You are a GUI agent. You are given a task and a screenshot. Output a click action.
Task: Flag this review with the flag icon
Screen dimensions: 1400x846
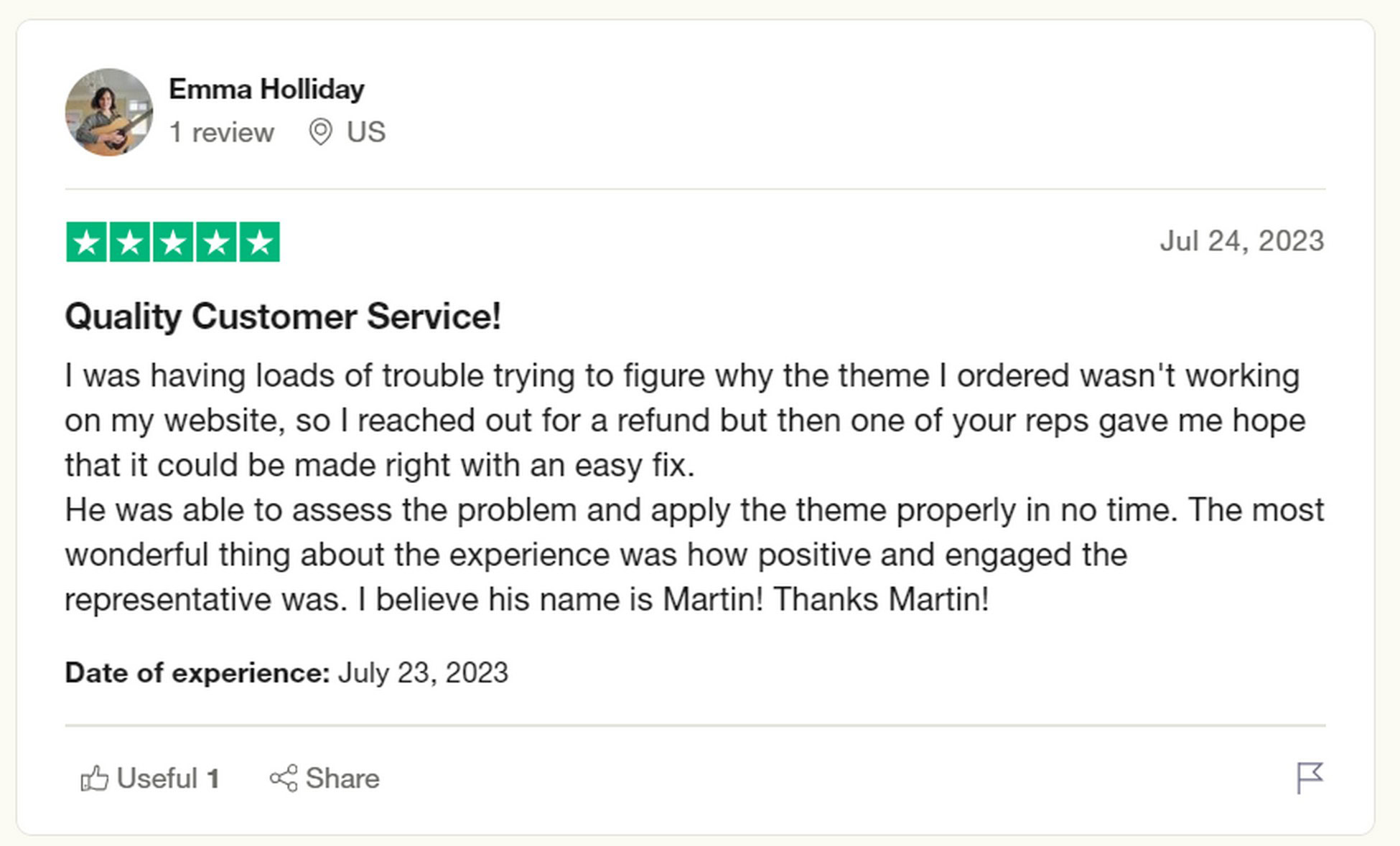[x=1310, y=779]
